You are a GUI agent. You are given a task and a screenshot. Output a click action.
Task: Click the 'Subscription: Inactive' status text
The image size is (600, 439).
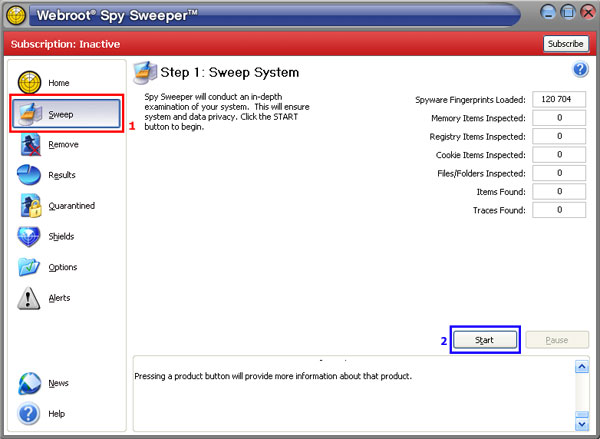pos(65,44)
